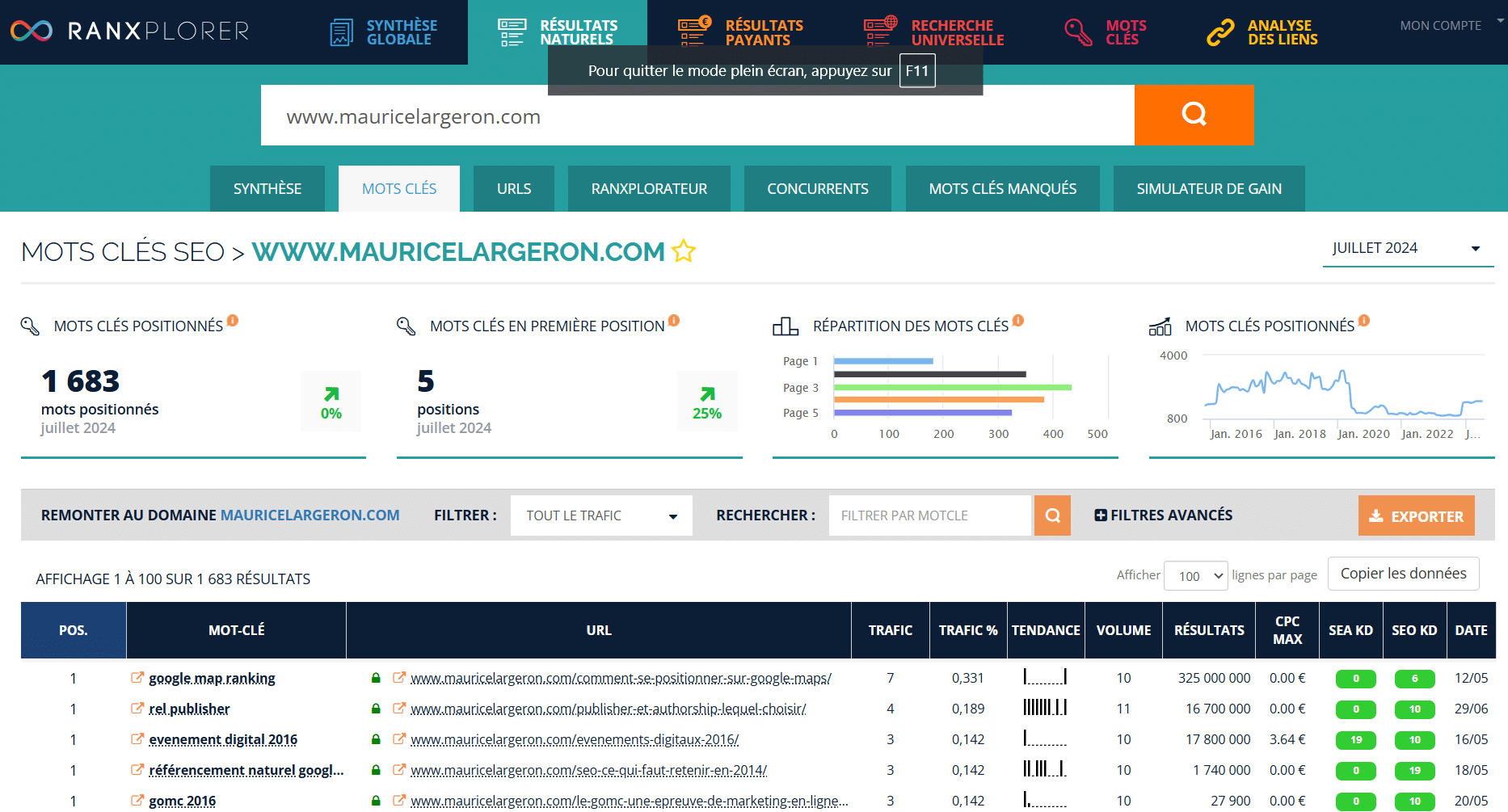This screenshot has width=1508, height=812.
Task: Open external link icon for 'google map ranking'
Action: coord(137,678)
